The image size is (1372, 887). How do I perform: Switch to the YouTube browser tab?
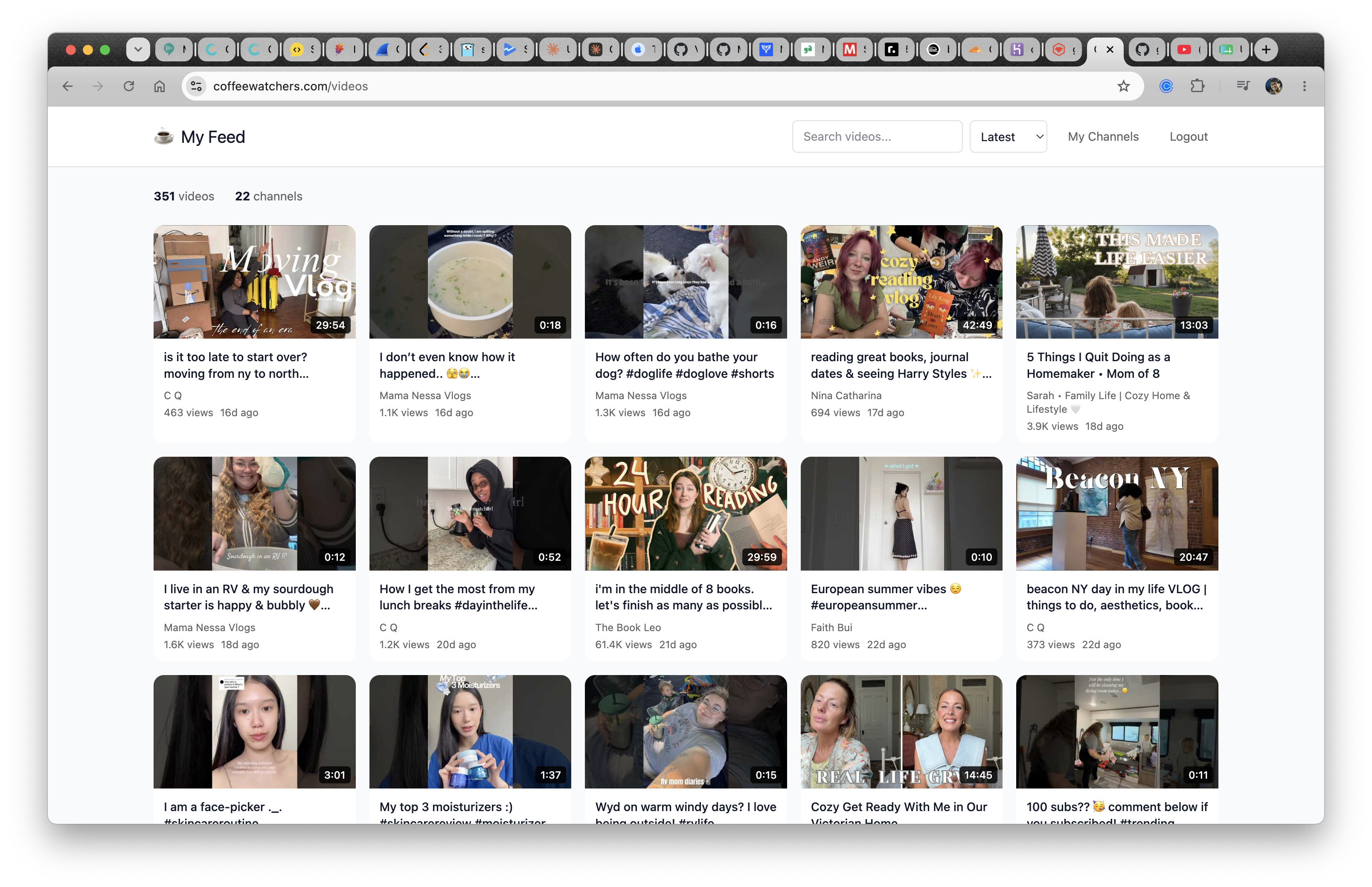[x=1189, y=50]
